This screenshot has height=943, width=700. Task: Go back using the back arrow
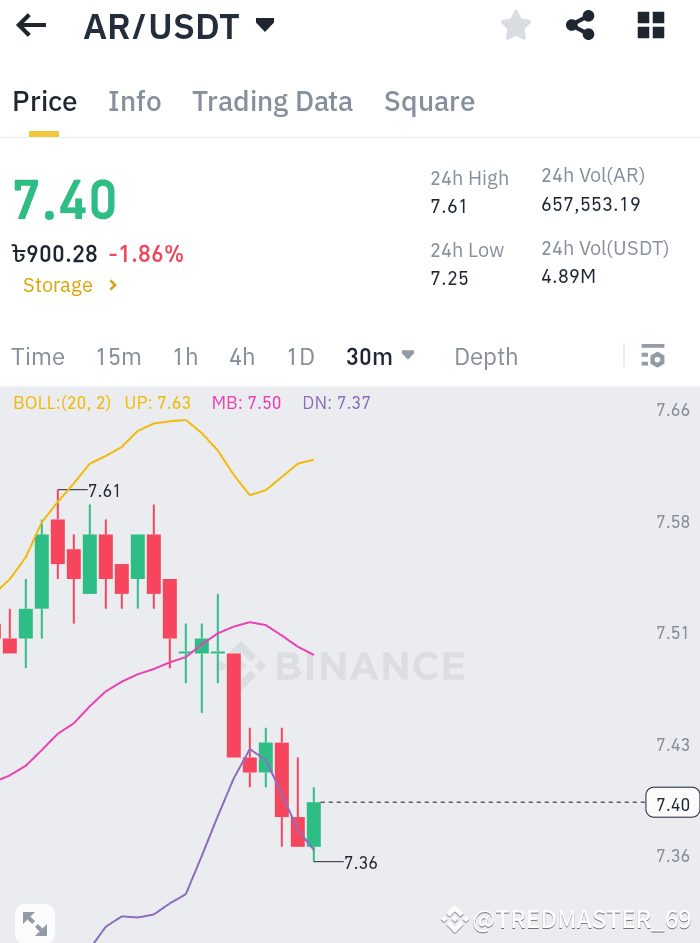(x=31, y=26)
